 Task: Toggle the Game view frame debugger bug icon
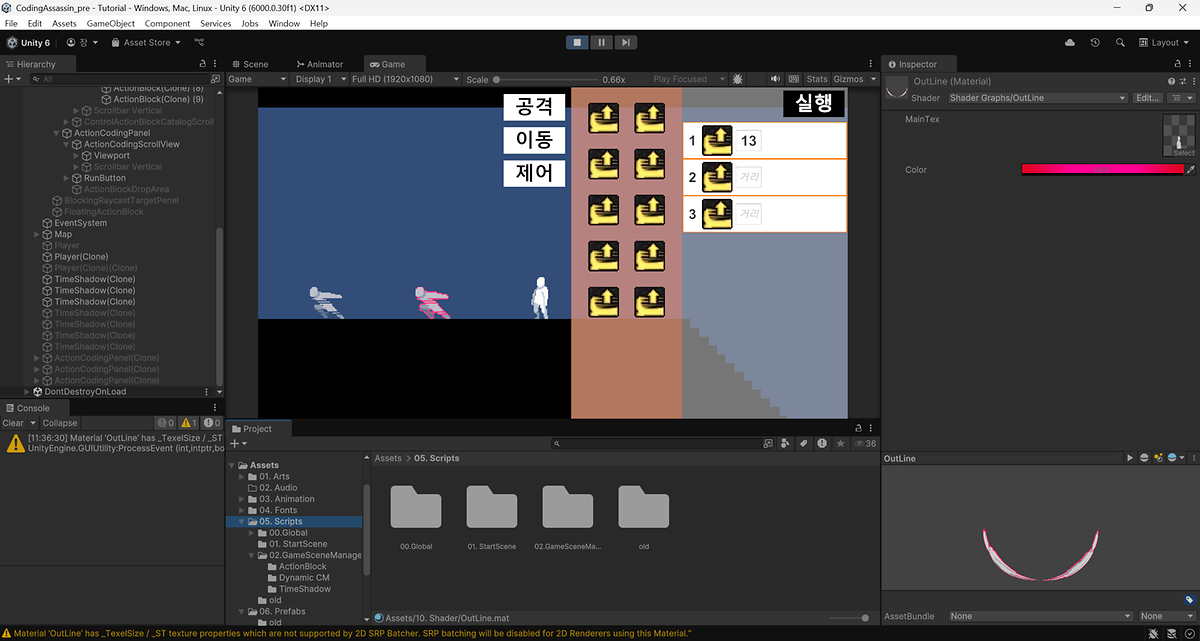[738, 79]
